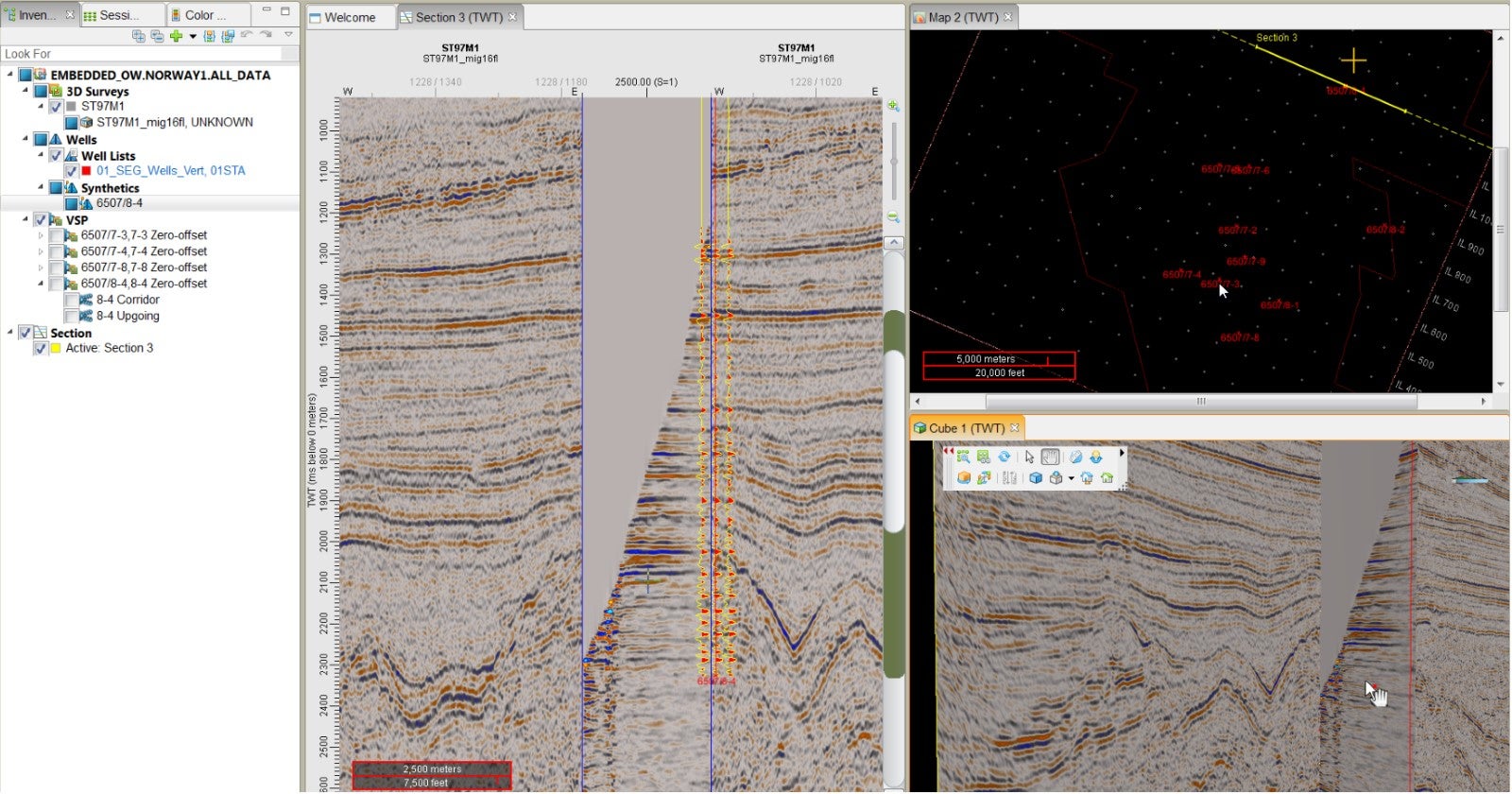Click the green plus add icon in Inventory toolbar
1512x794 pixels.
pos(176,36)
